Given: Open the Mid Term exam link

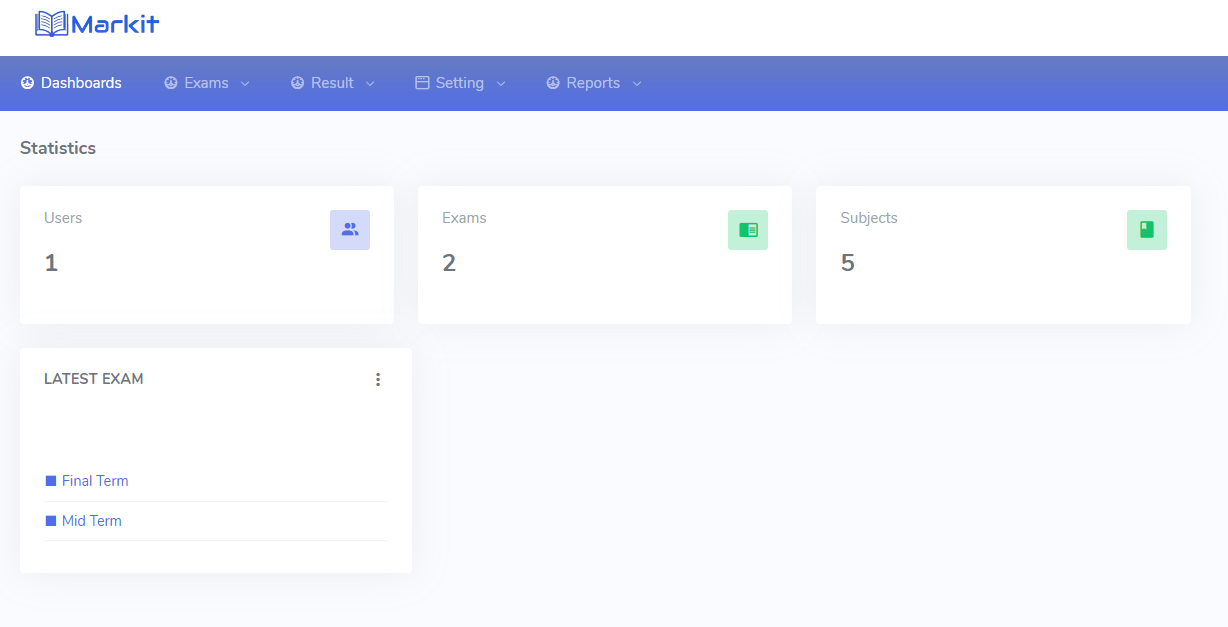Looking at the screenshot, I should click(91, 520).
